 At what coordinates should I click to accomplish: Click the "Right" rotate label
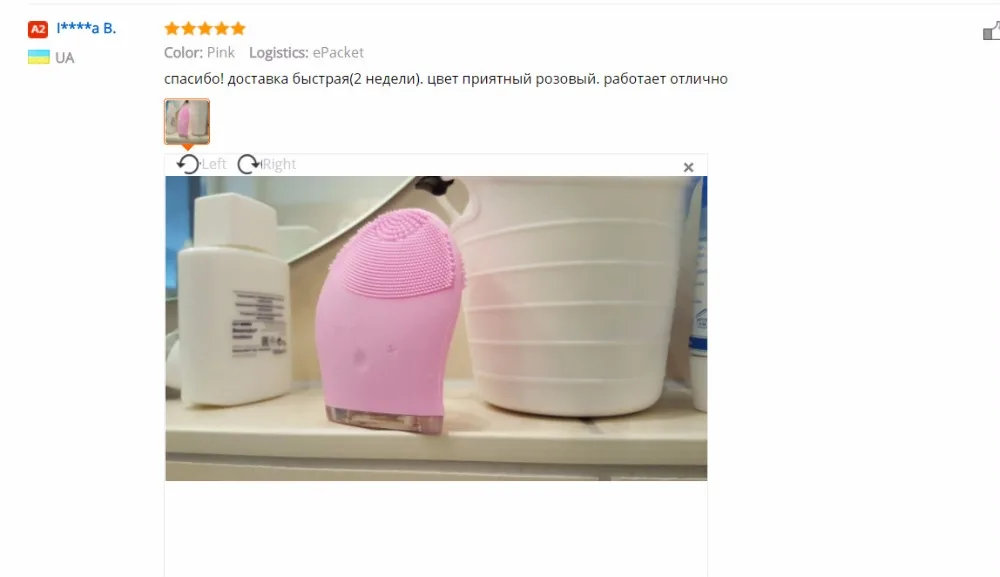[279, 164]
